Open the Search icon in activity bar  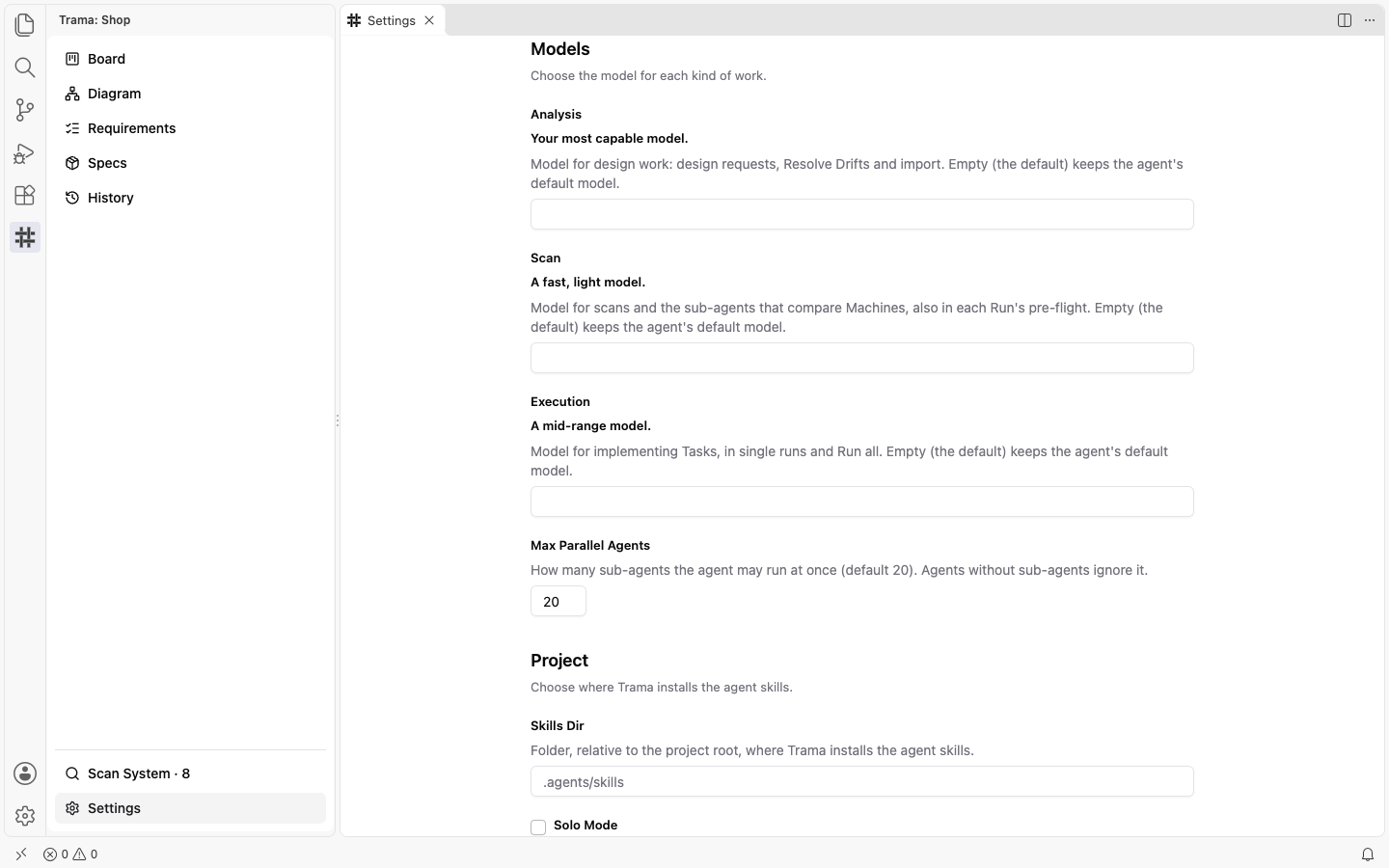point(25,67)
